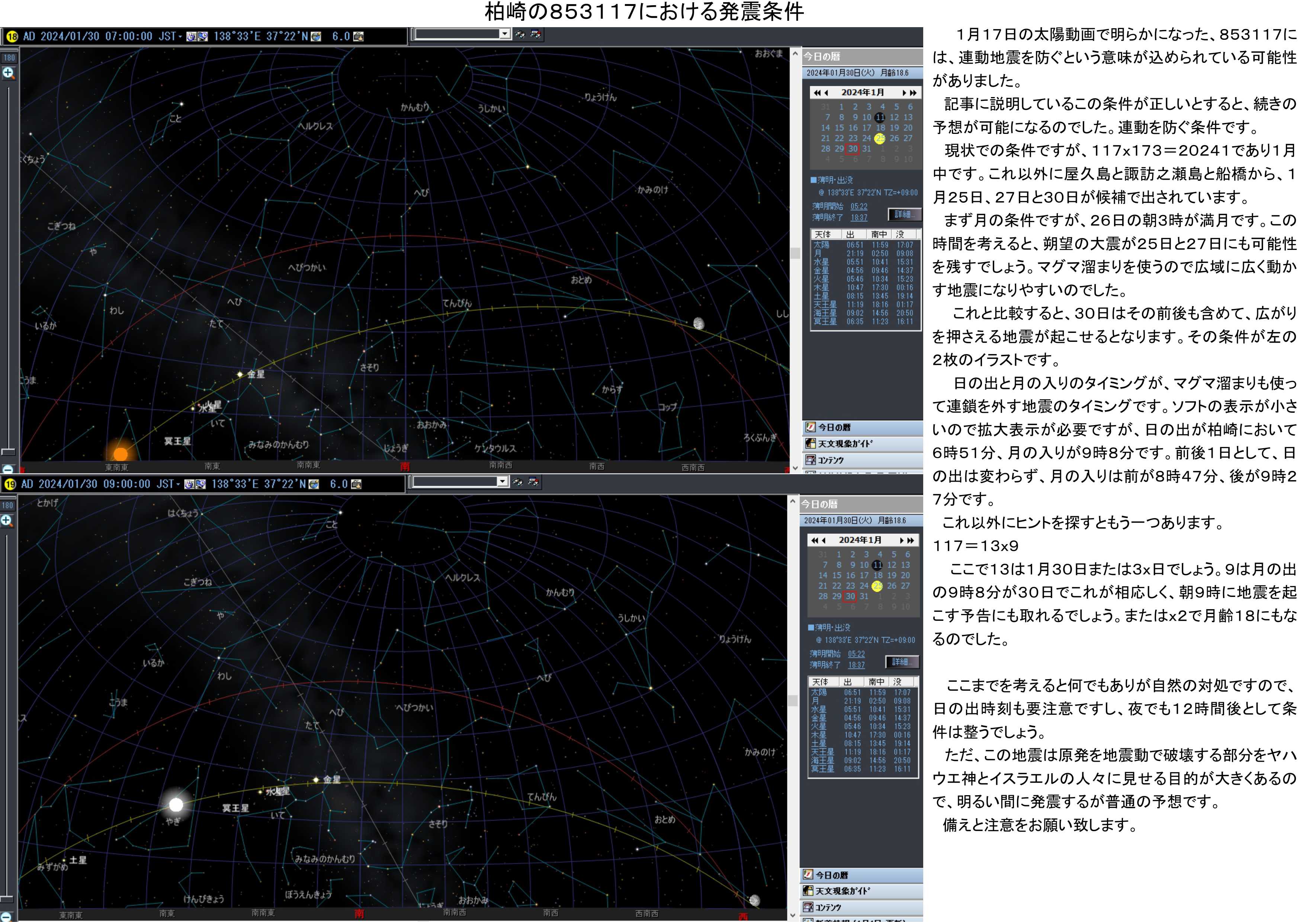1316x922 pixels.
Task: Click the 138°33'E 37°22'N coordinates in the lower toolbar
Action: pos(259,484)
